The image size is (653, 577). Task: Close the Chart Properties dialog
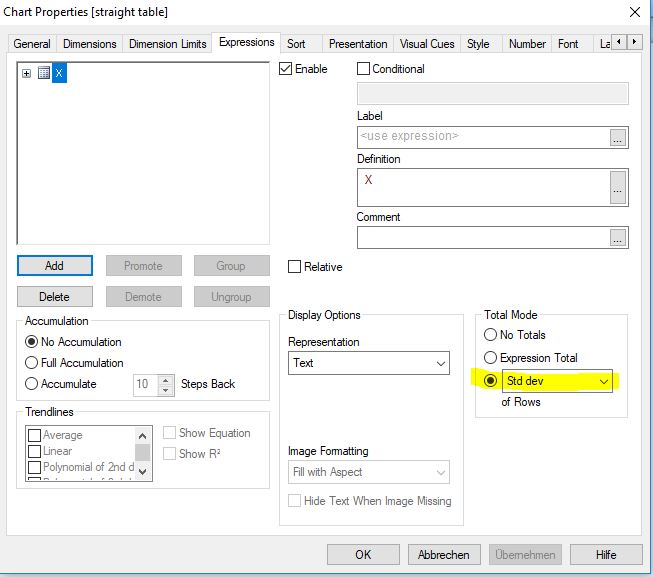coord(633,12)
